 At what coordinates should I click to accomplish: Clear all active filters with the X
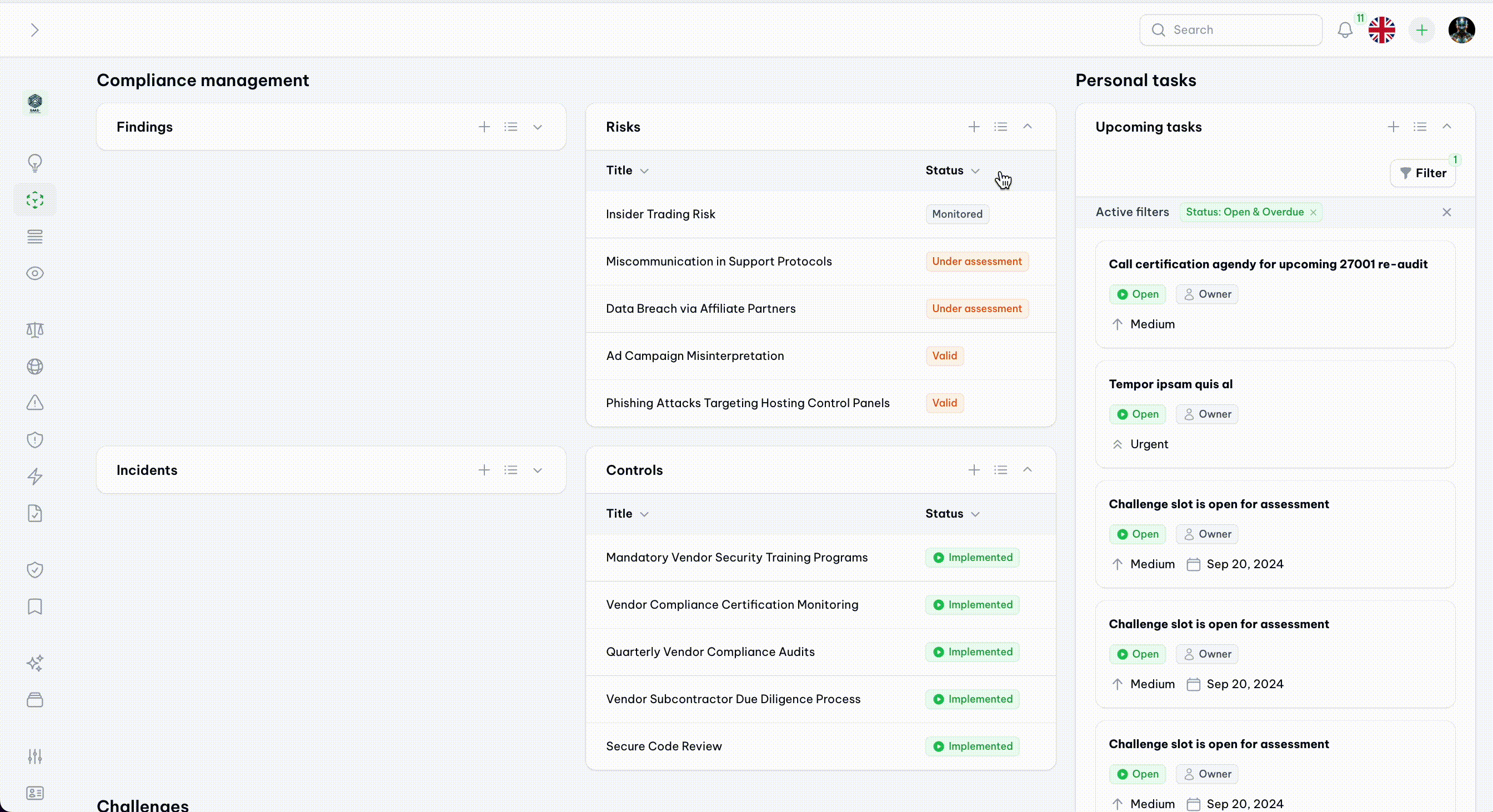coord(1447,212)
